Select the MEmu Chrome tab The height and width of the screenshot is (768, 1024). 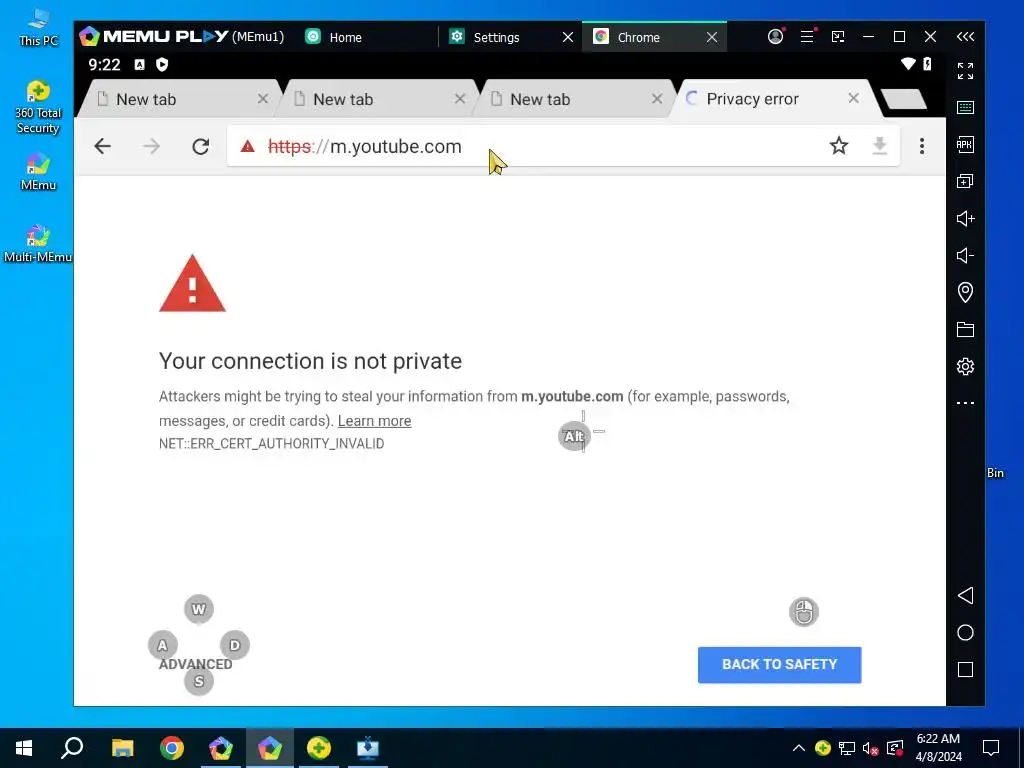click(x=639, y=37)
